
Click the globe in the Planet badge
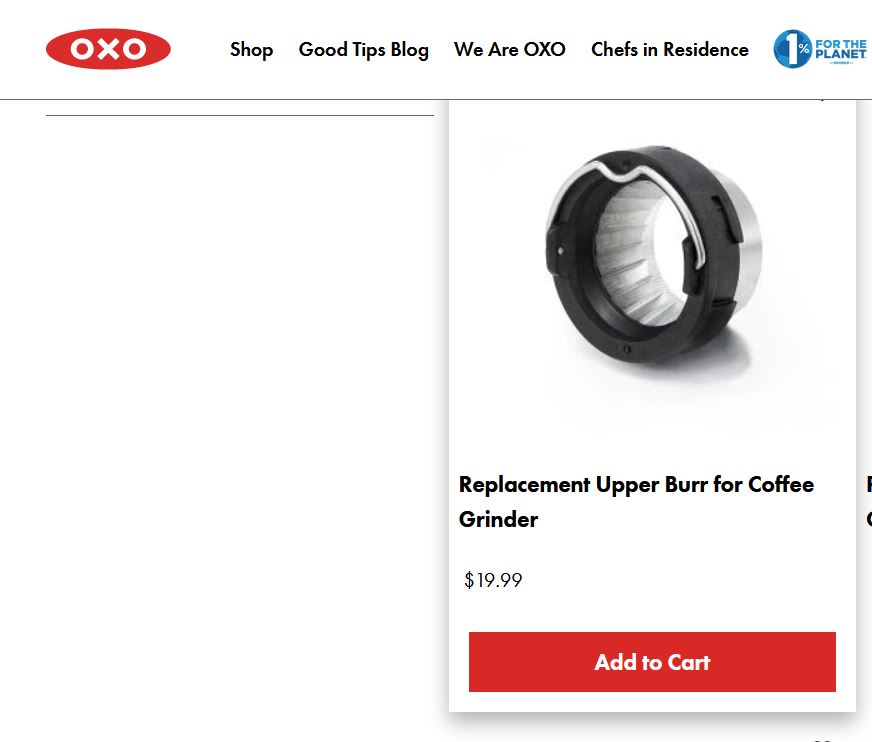(x=791, y=49)
